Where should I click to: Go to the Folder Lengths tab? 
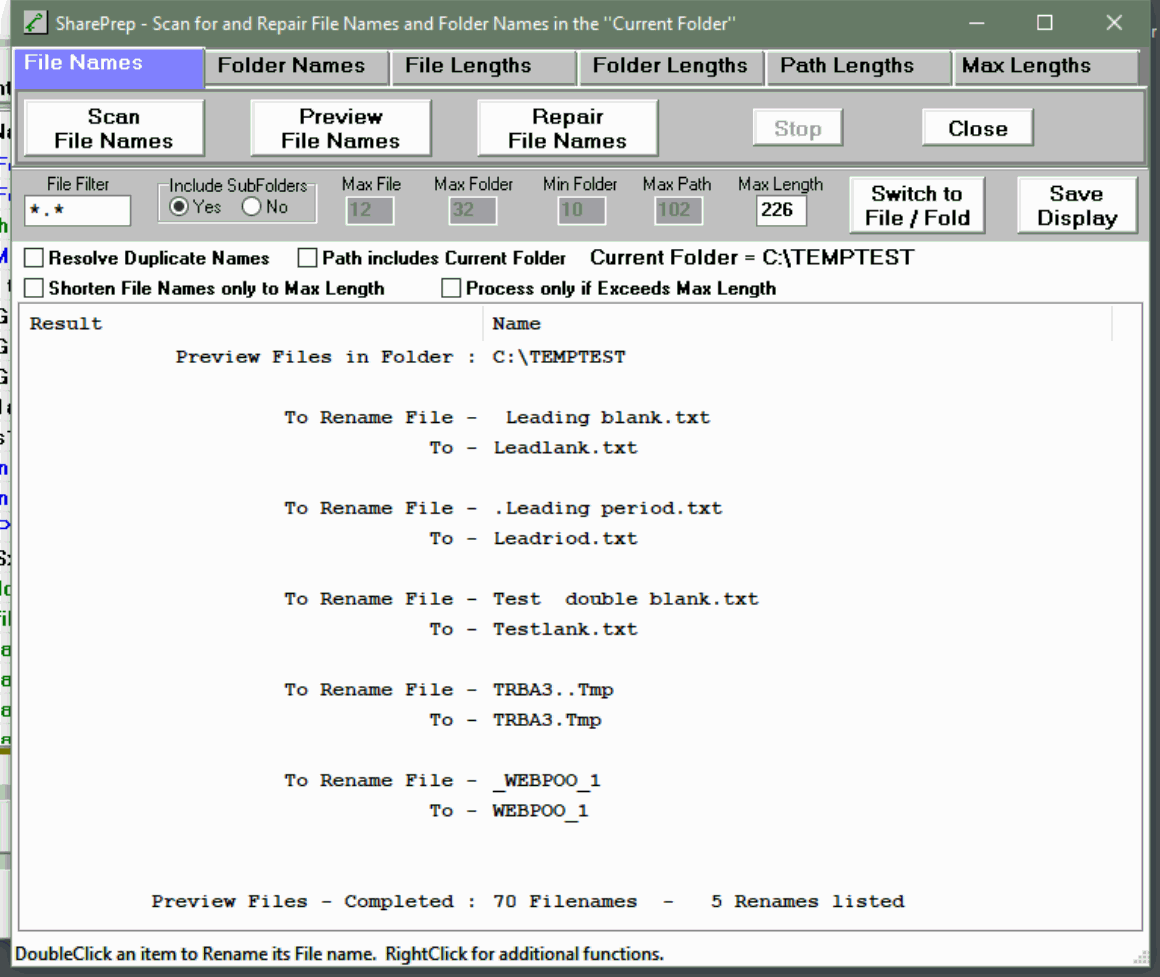pyautogui.click(x=672, y=67)
